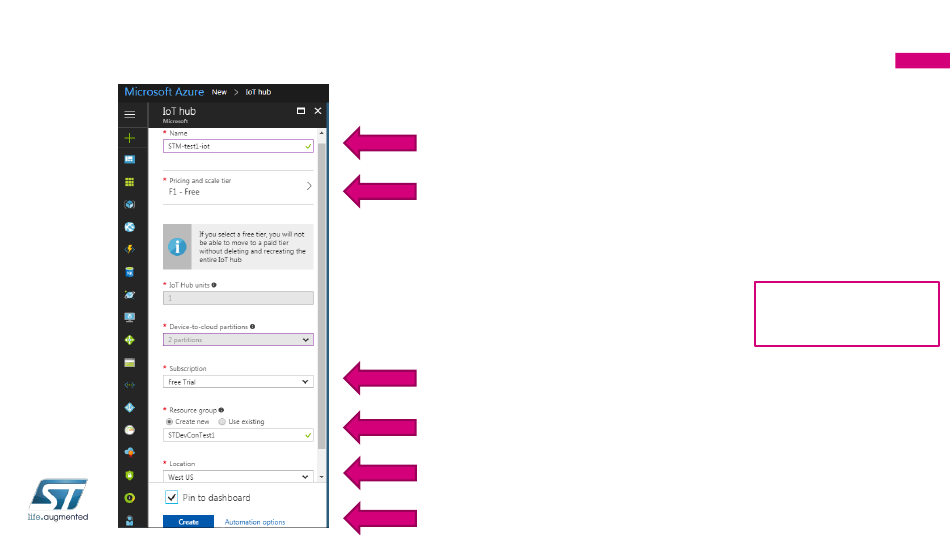Open Load balancers green diamond icon

click(130, 340)
